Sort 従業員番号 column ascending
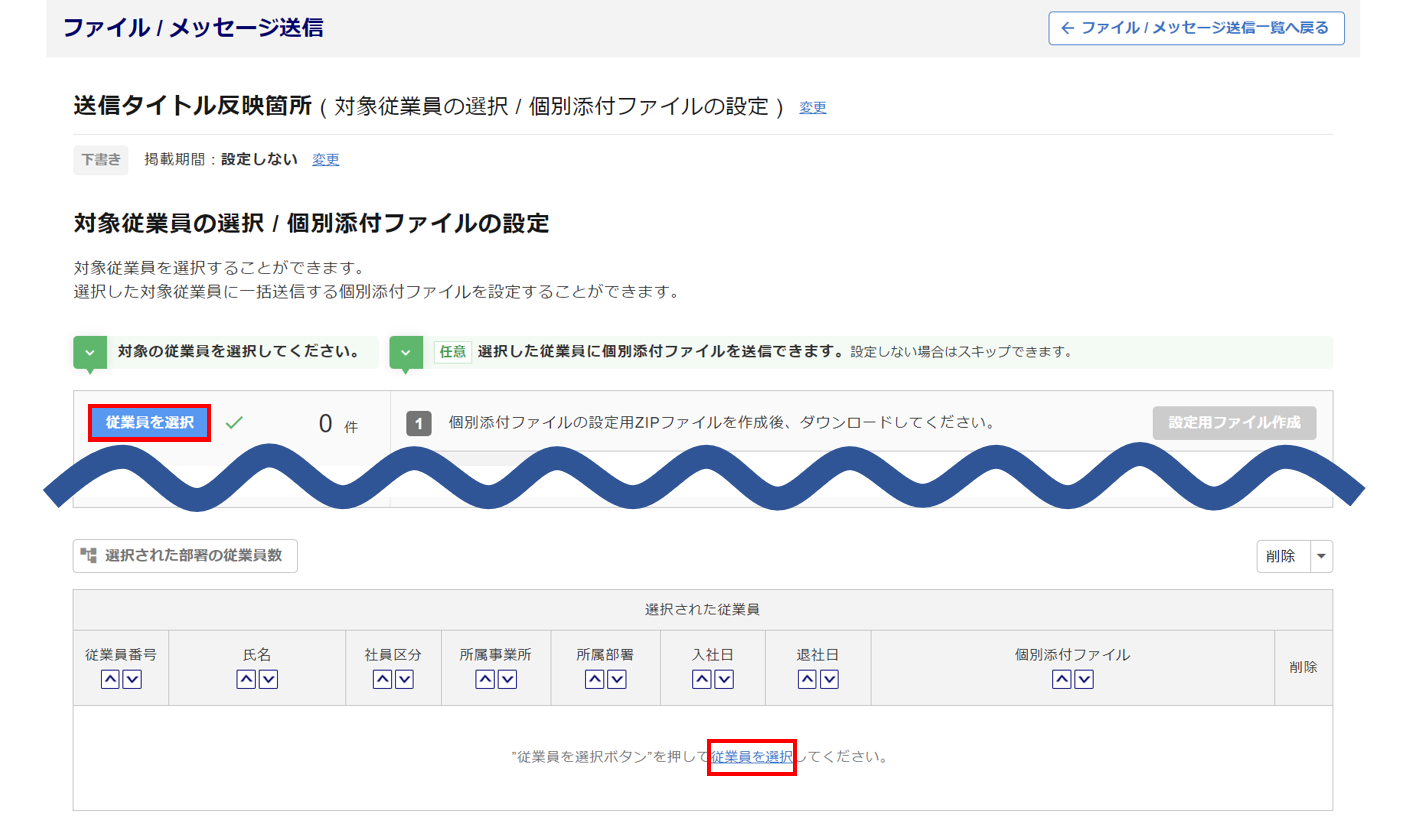Viewport: 1415px width, 816px height. coord(110,680)
